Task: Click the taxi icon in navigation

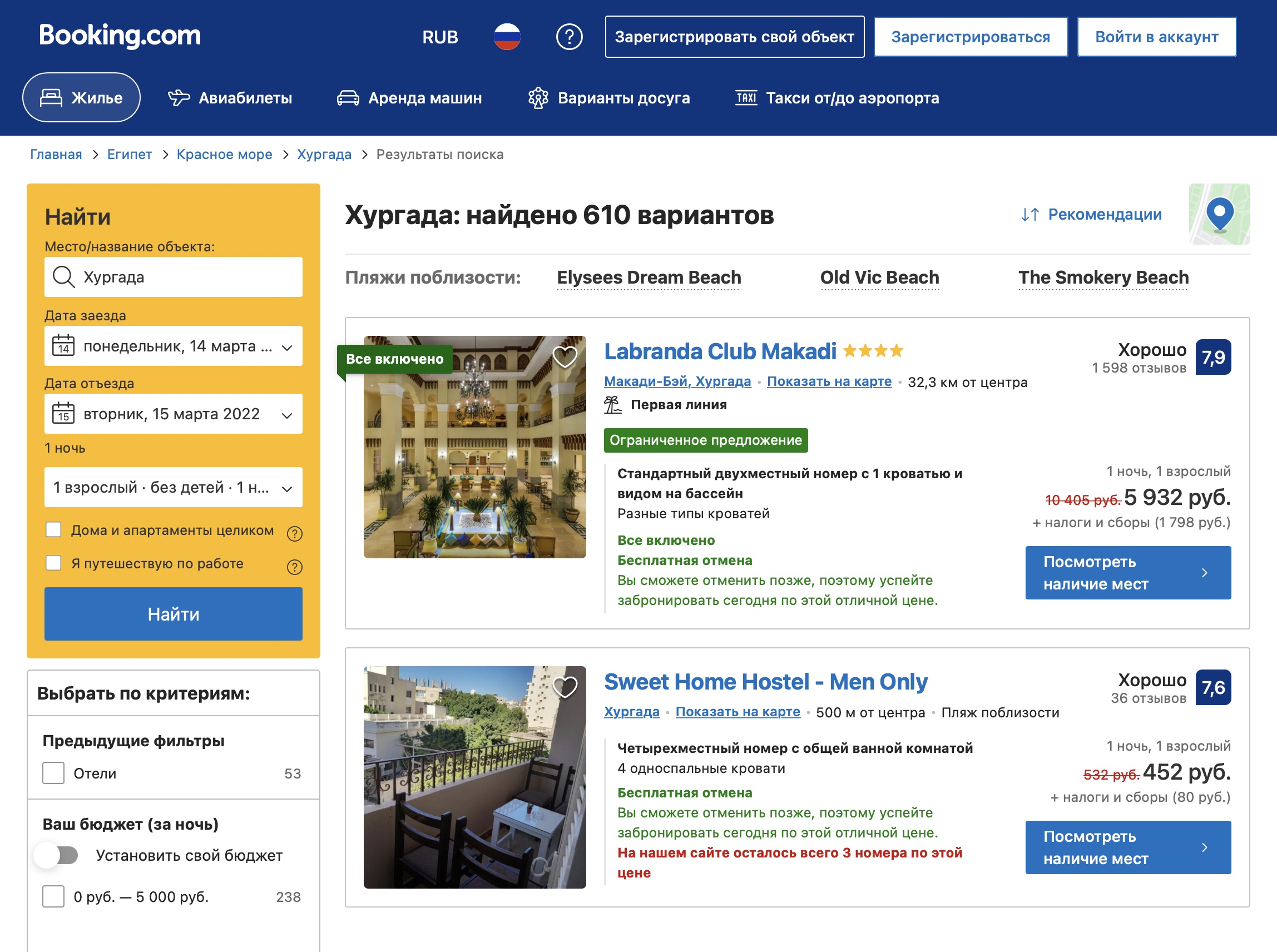Action: tap(746, 97)
